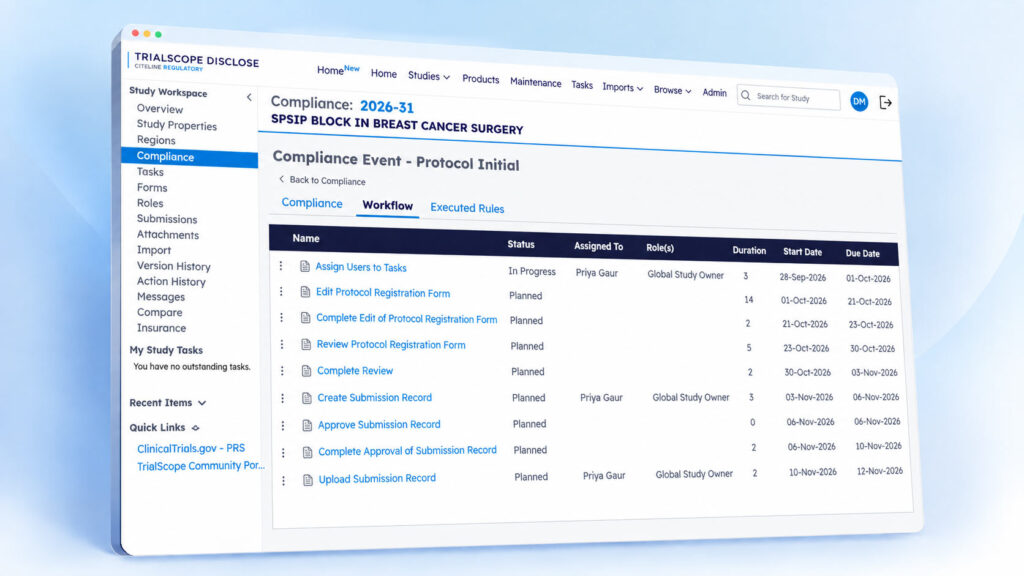Open the Edit Protocol Registration Form link
The width and height of the screenshot is (1024, 576).
(x=383, y=293)
